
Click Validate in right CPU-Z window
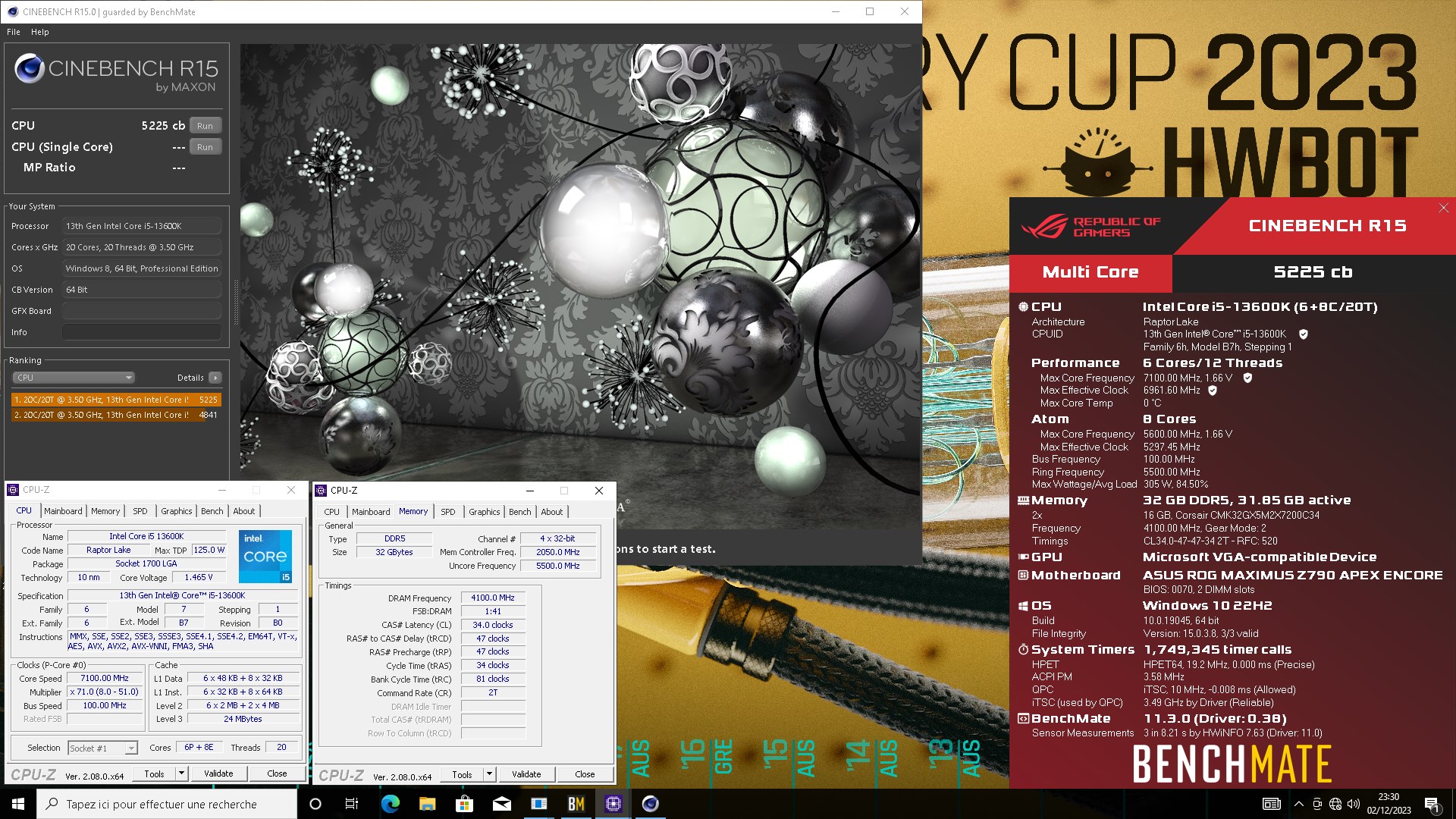point(526,775)
